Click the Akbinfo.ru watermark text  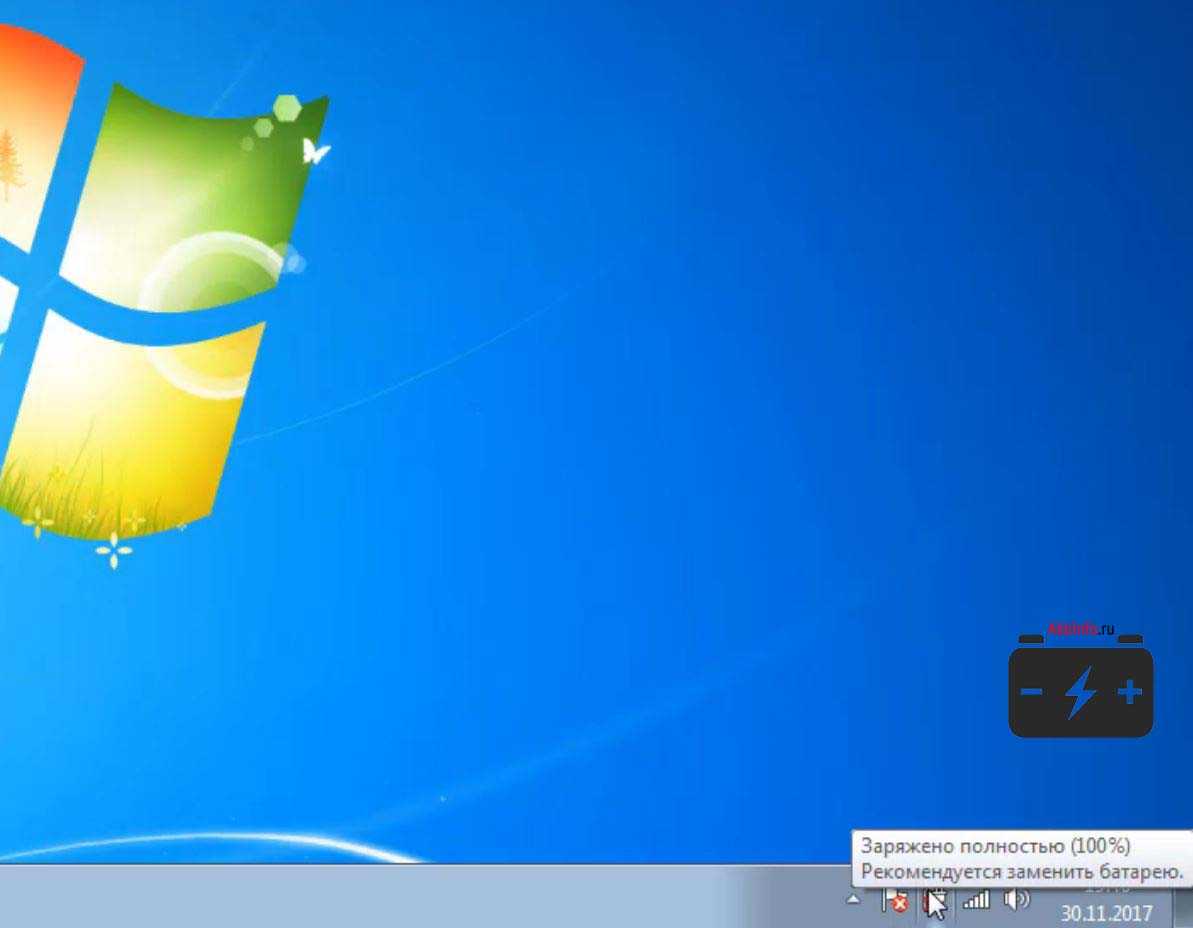1080,630
